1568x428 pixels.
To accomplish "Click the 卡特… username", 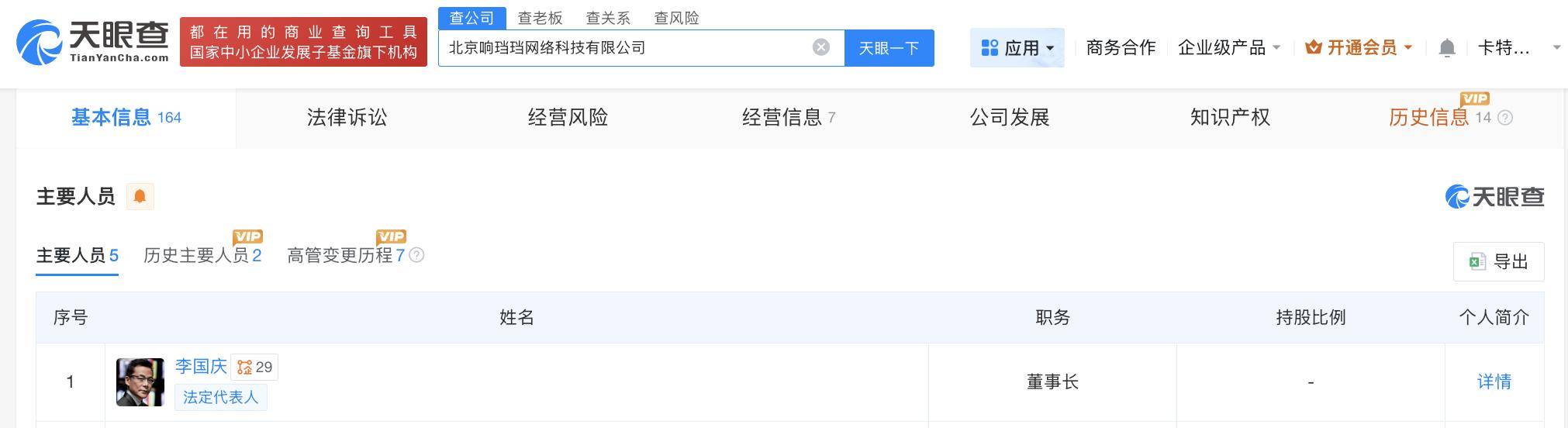I will 1504,48.
